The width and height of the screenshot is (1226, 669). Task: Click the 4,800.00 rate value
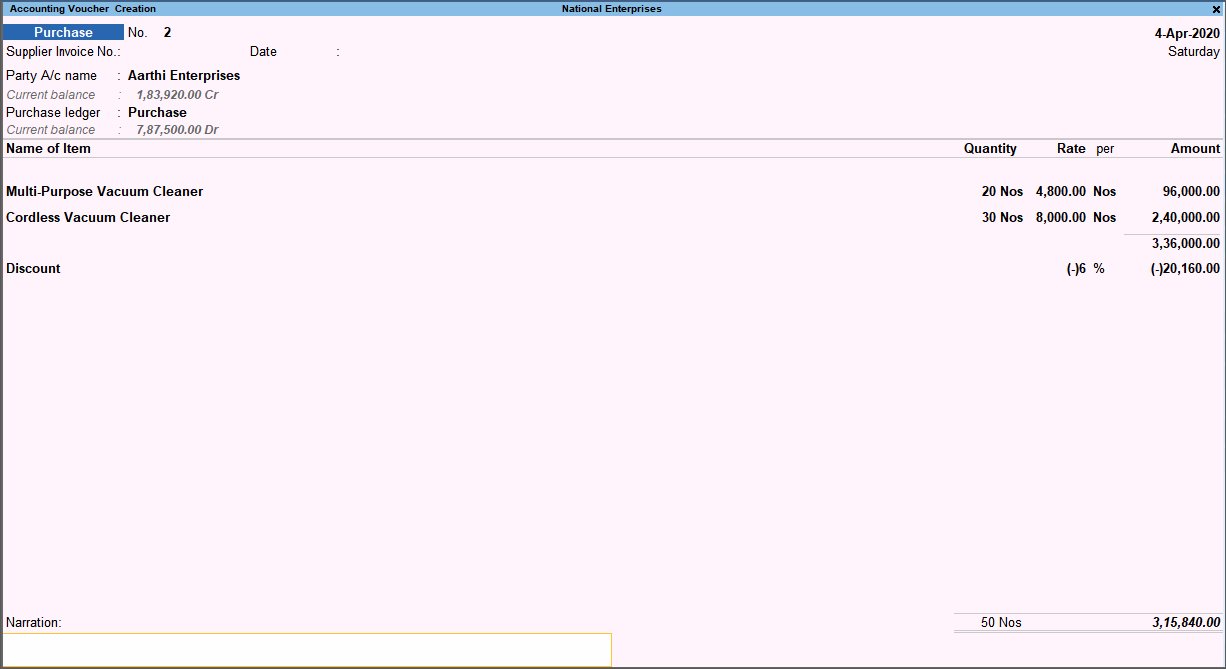[x=1060, y=191]
